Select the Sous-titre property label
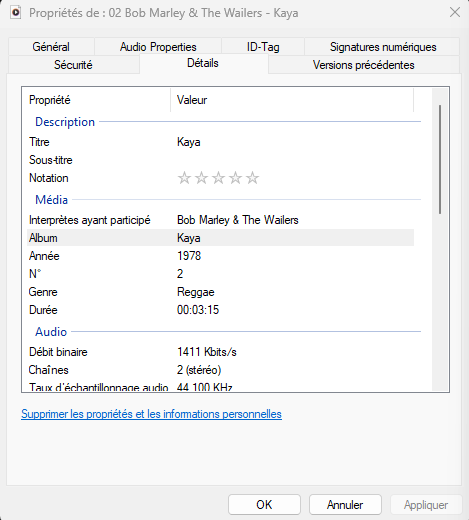The width and height of the screenshot is (469, 520). pos(51,160)
